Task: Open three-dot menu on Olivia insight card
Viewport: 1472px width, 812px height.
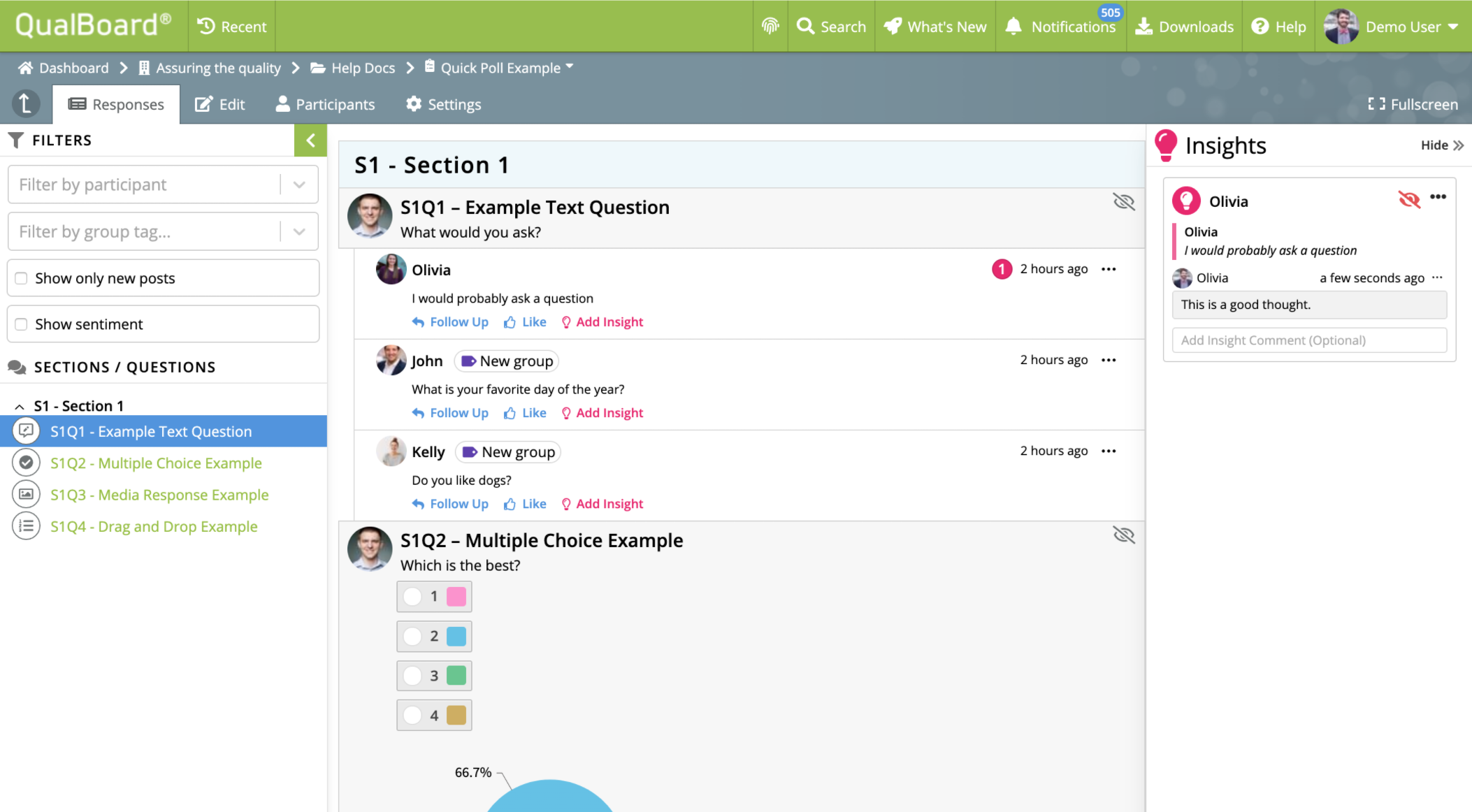Action: click(x=1438, y=197)
